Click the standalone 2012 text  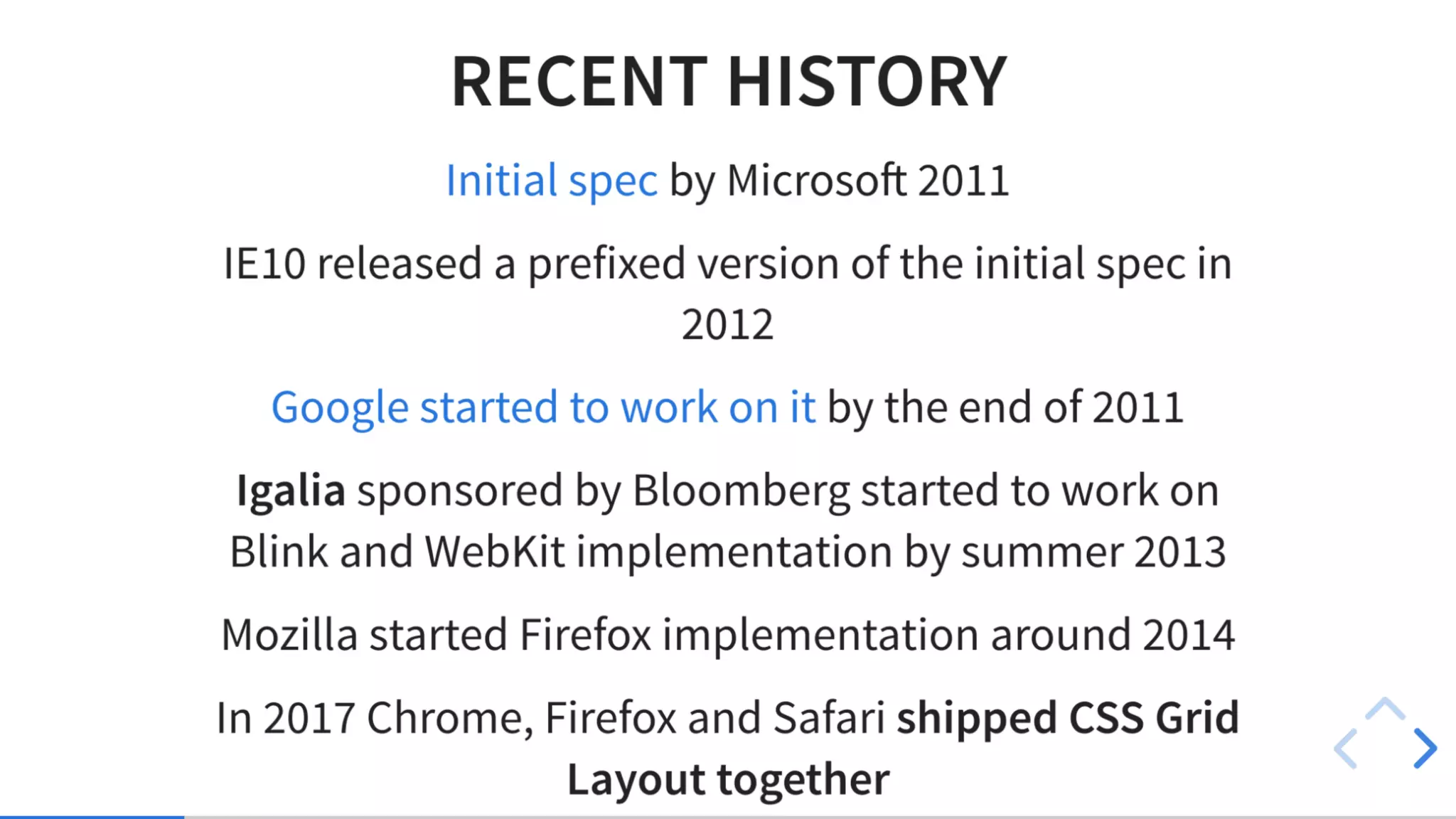pos(727,325)
